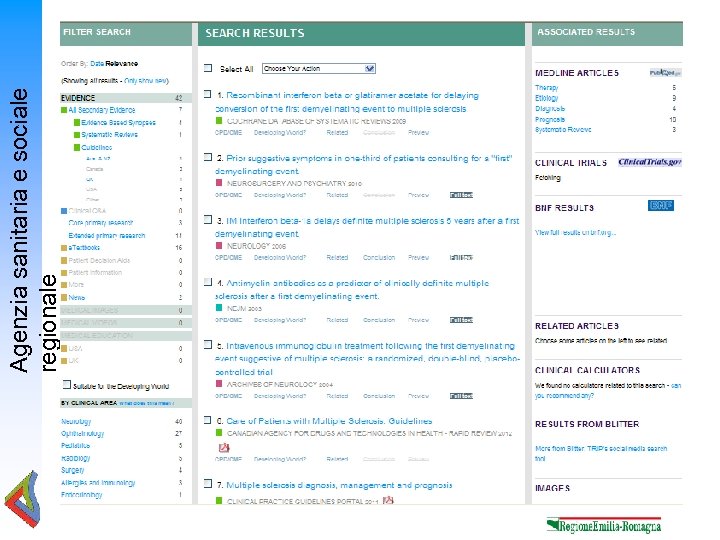Click Related under result 1
Screen dimensions: 720x540
pyautogui.click(x=337, y=133)
